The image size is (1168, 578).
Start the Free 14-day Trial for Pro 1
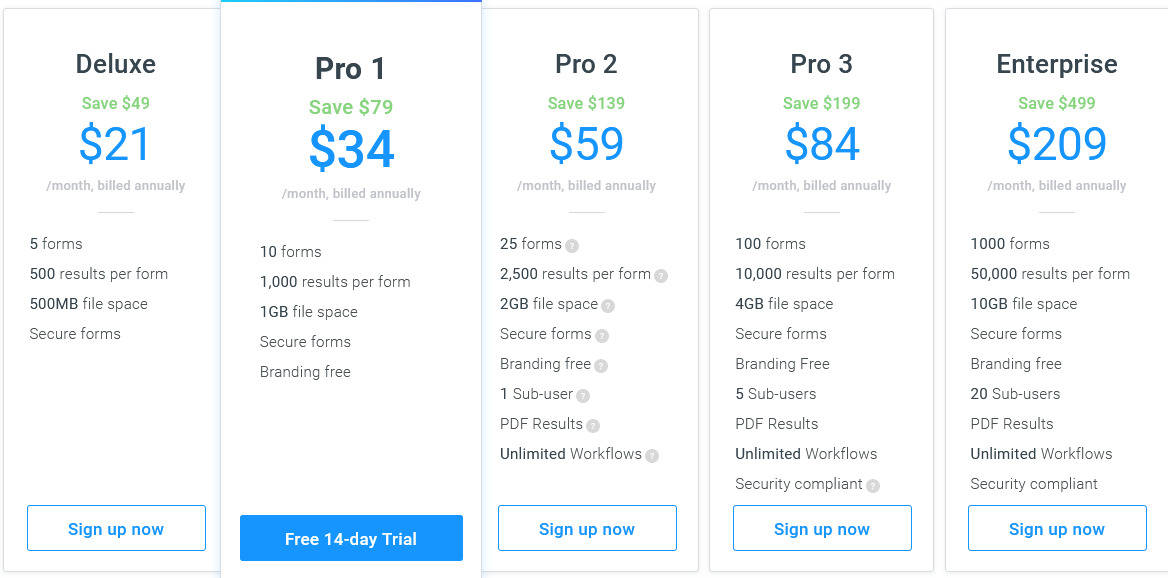pos(351,537)
